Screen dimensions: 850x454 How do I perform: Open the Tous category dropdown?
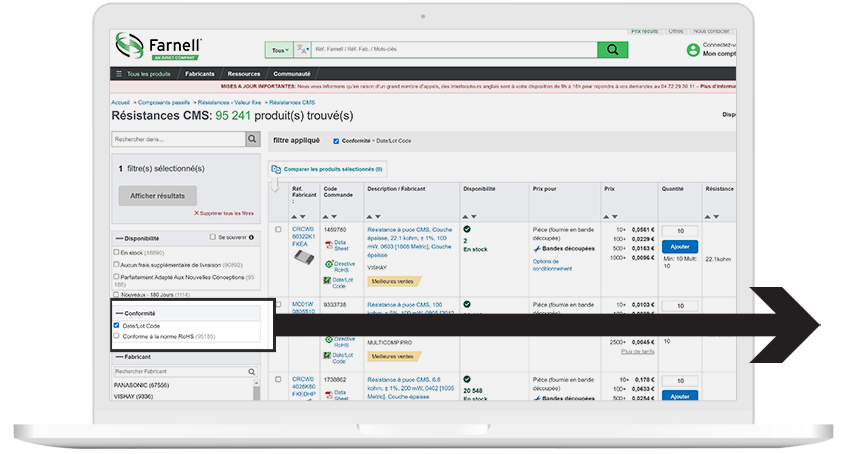(279, 50)
